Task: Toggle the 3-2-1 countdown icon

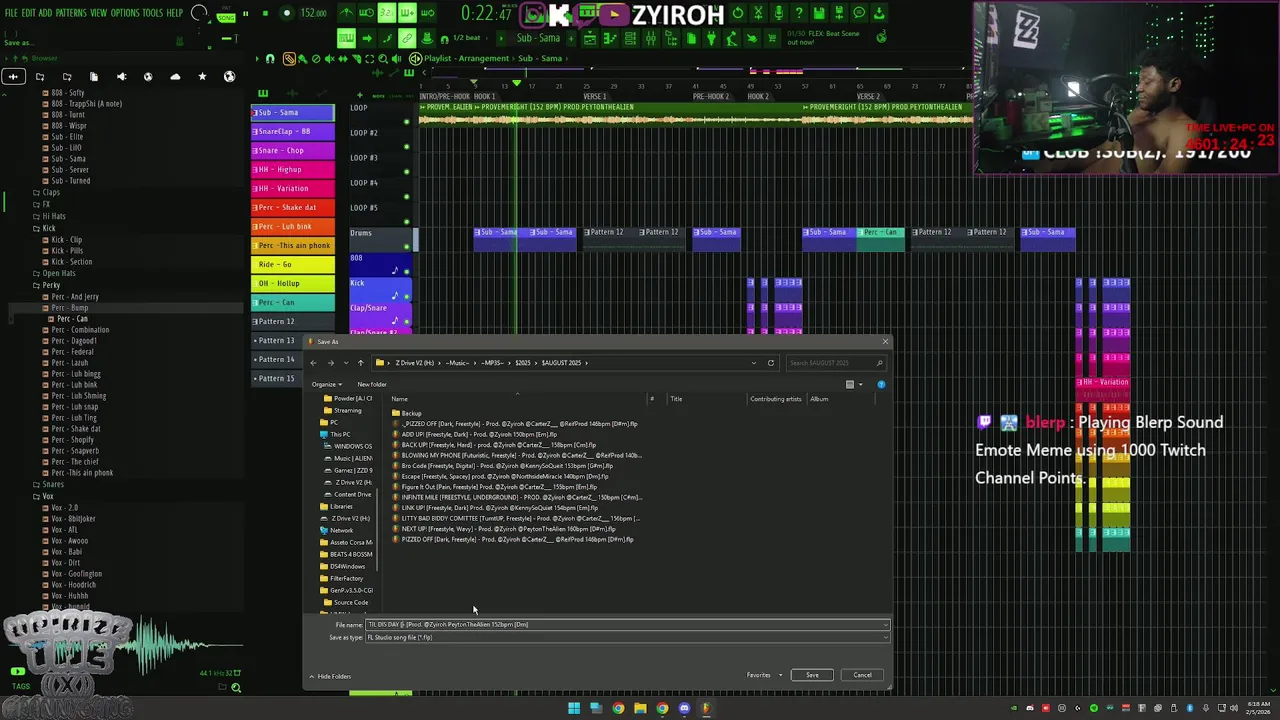Action: point(387,13)
